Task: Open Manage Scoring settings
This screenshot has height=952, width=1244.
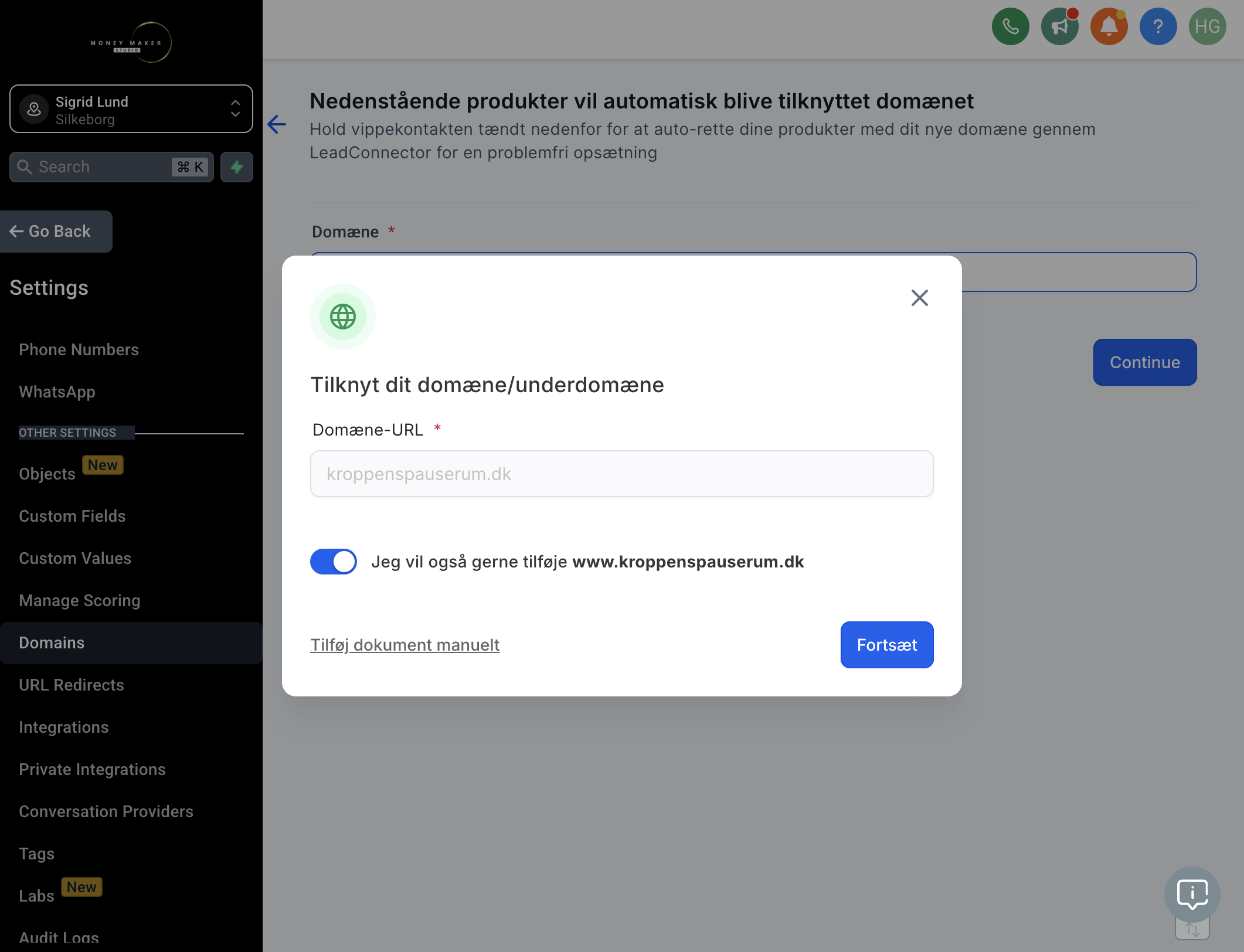Action: point(80,601)
